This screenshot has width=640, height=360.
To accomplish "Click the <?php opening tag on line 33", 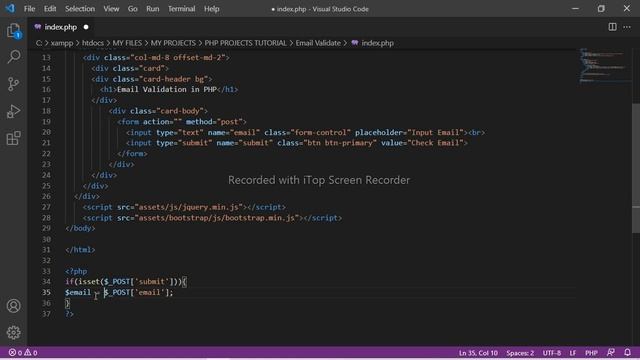I will click(x=76, y=271).
